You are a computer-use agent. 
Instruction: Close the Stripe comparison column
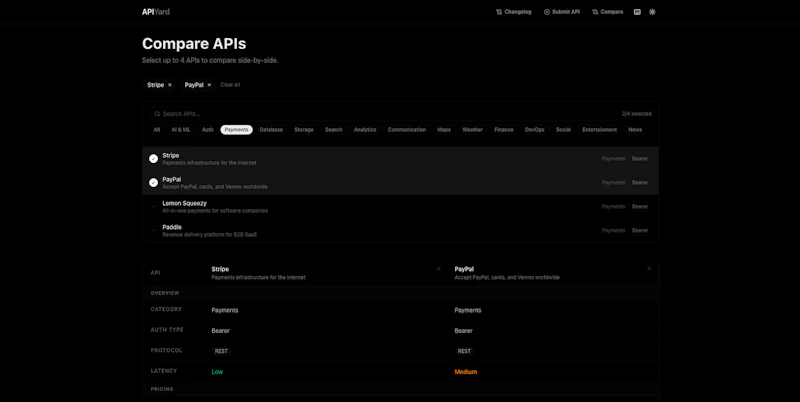click(x=438, y=268)
